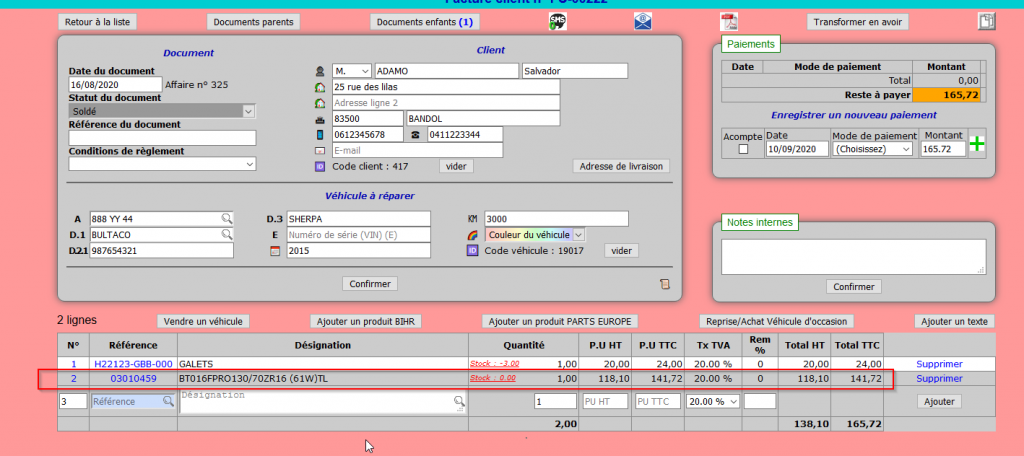The height and width of the screenshot is (456, 1024).
Task: Click Ajouter un produit BIHR
Action: (x=366, y=321)
